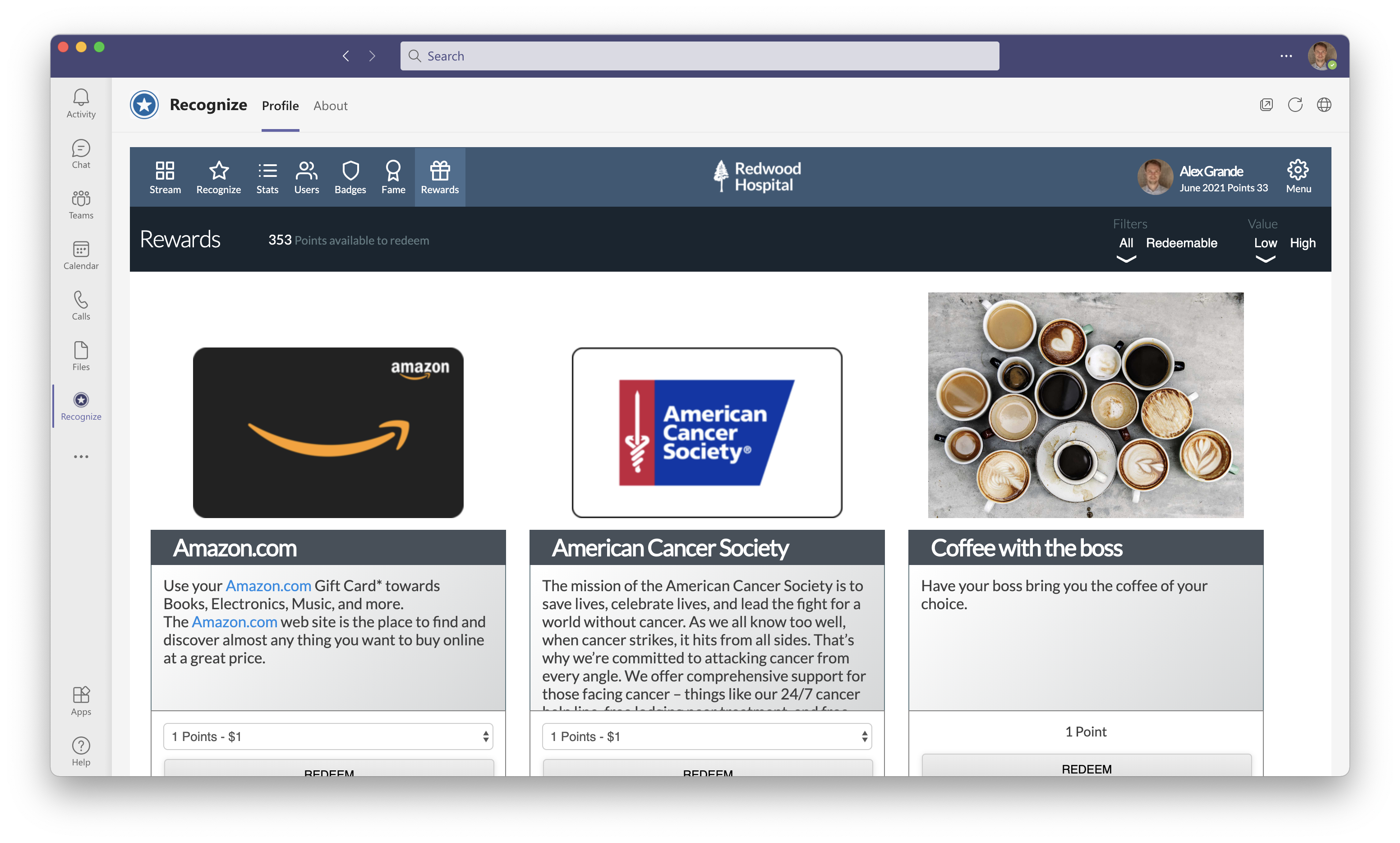Switch to the About tab
1400x843 pixels.
click(x=331, y=106)
